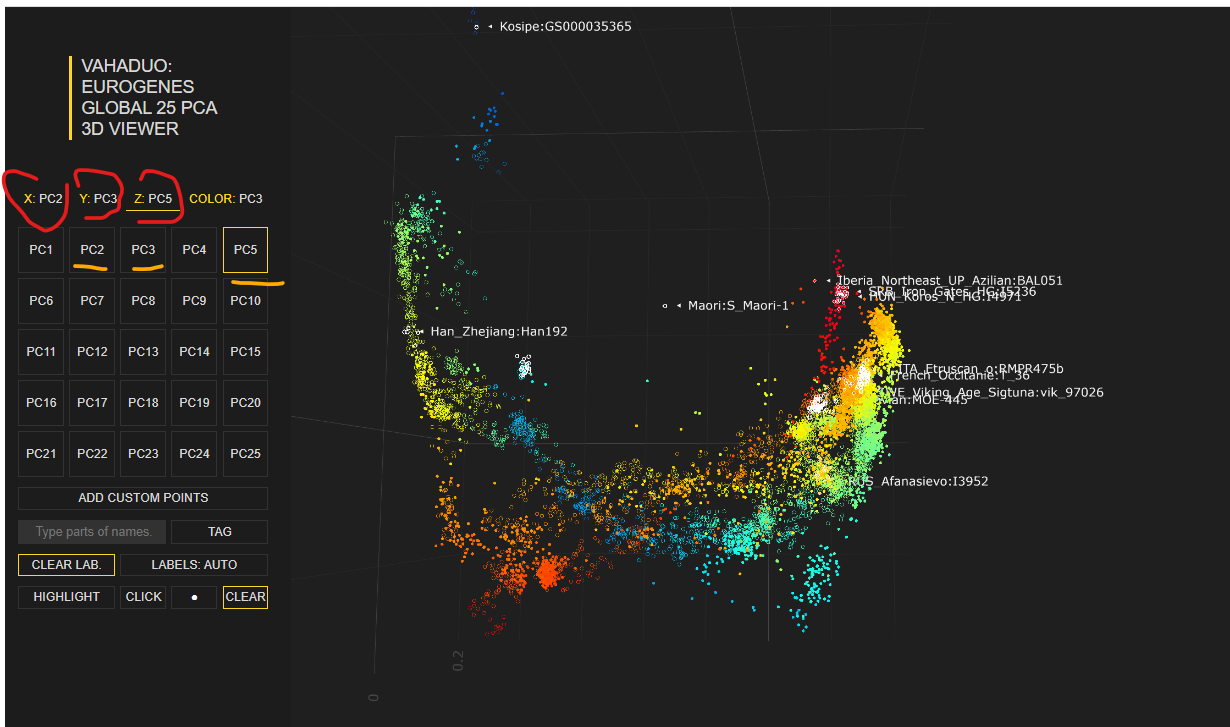This screenshot has height=727, width=1230.
Task: Select the PC13 component button
Action: coord(143,352)
